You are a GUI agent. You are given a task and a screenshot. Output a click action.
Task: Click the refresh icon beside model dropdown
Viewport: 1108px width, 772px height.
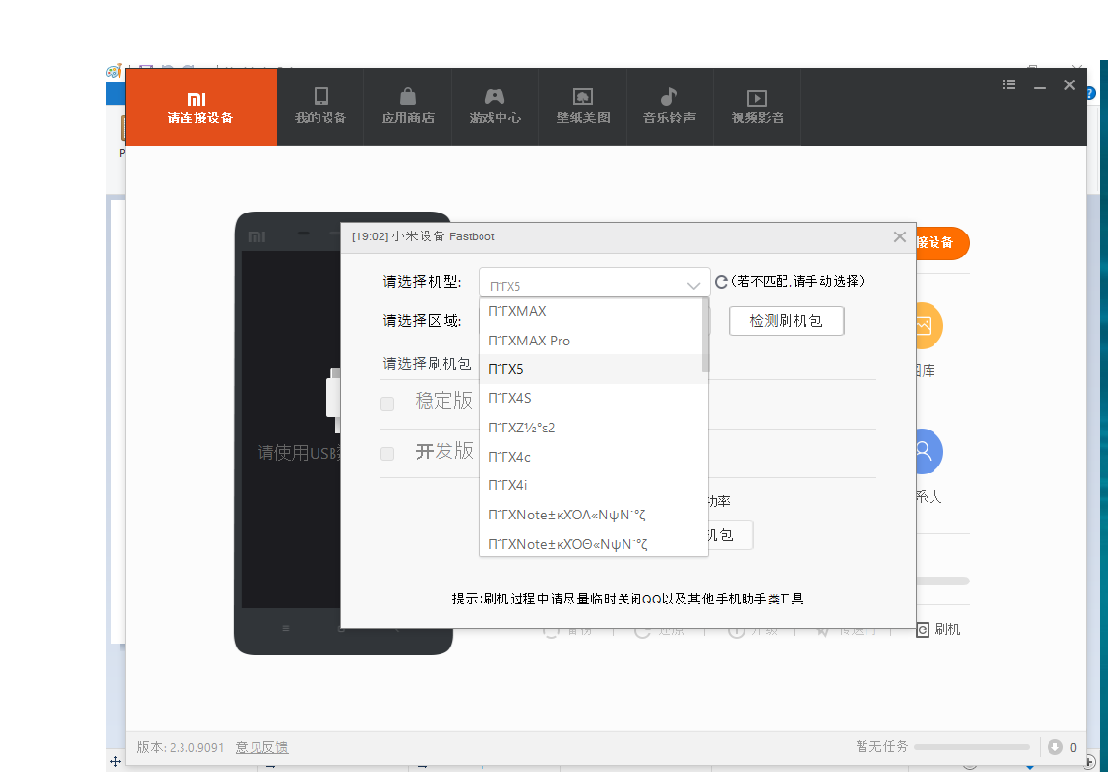(x=721, y=283)
